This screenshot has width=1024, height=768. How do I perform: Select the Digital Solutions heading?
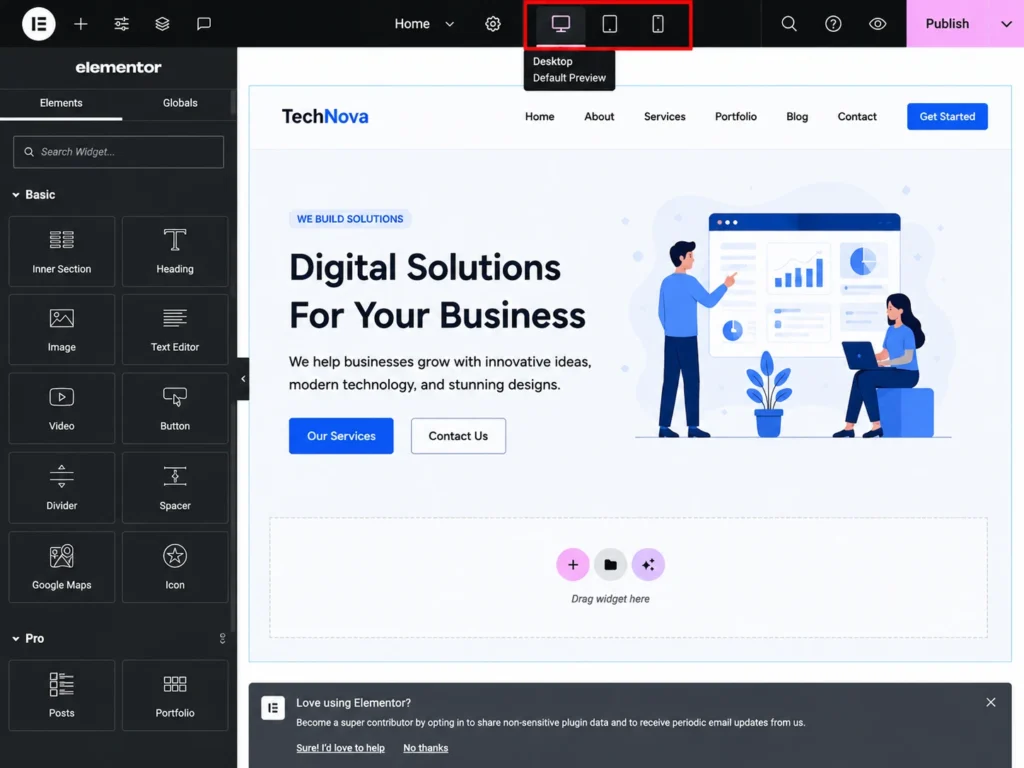[438, 291]
